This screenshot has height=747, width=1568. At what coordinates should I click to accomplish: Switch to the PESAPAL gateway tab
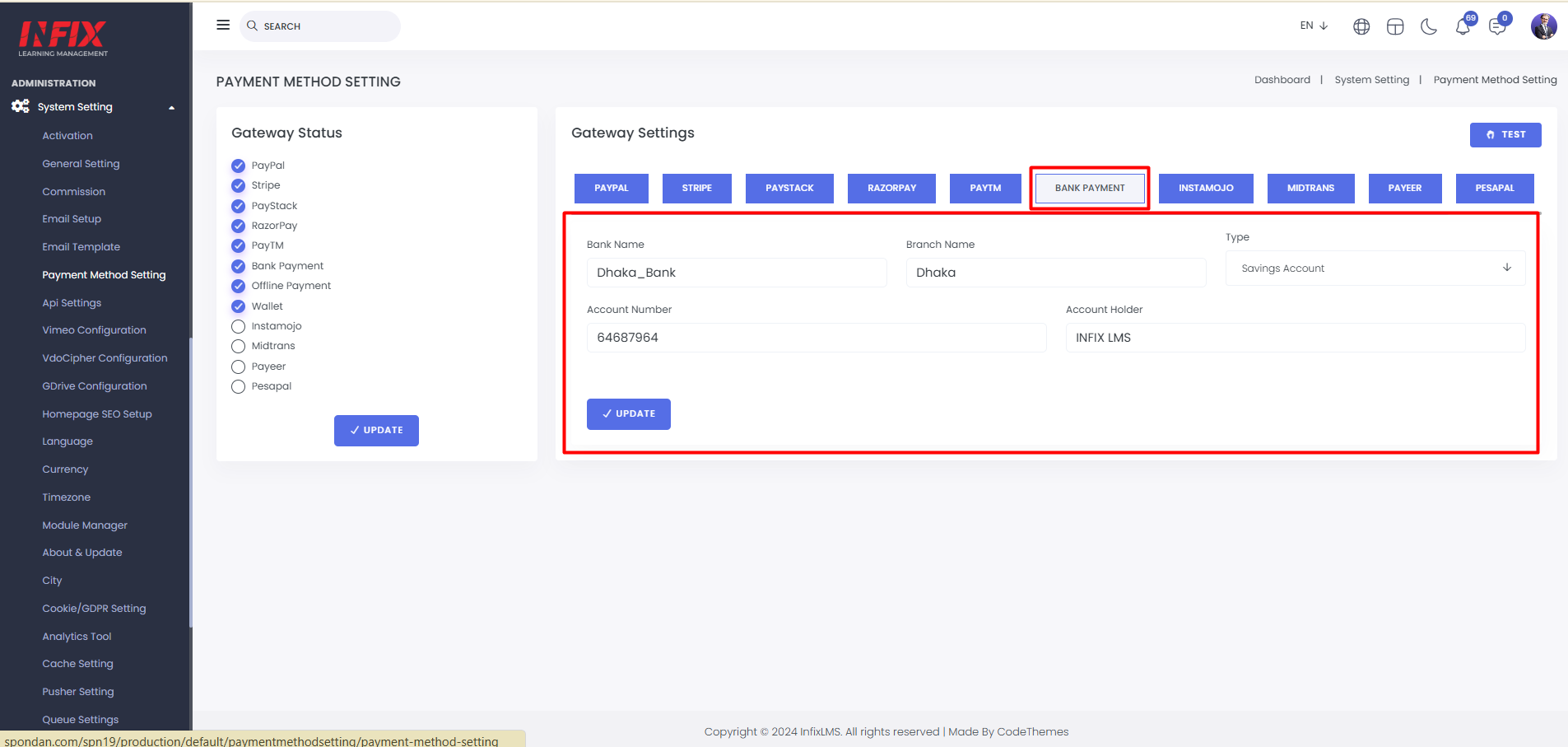(1495, 188)
